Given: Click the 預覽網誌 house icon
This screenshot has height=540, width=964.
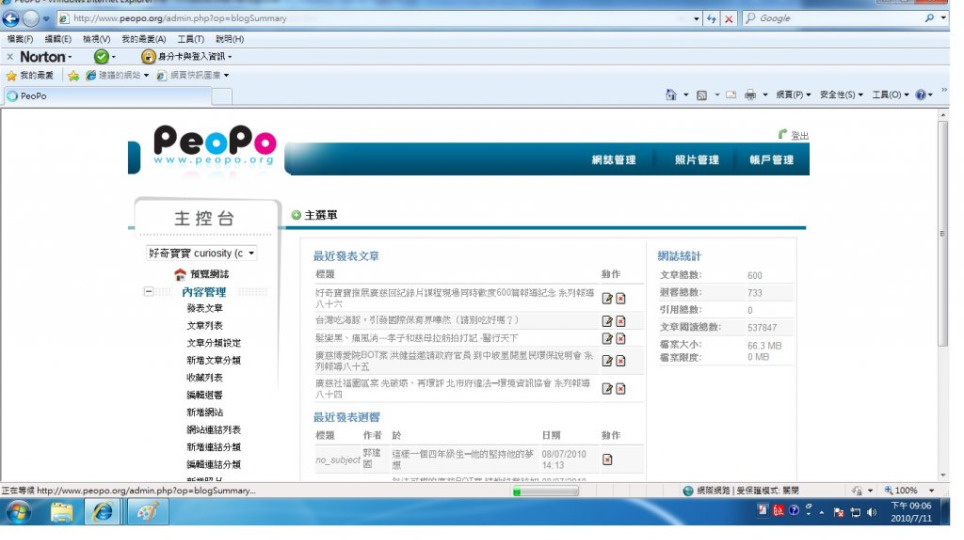Looking at the screenshot, I should point(180,274).
